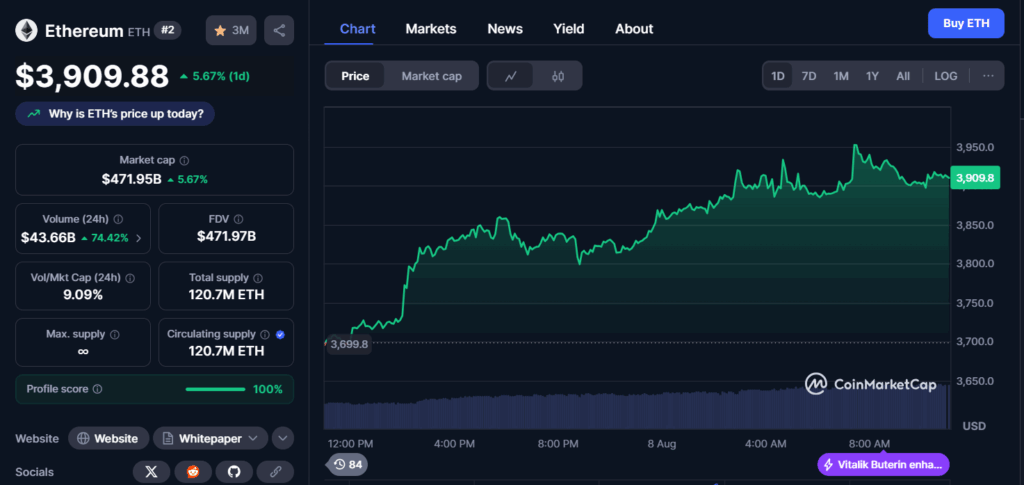Screen dimensions: 1024x485
Task: Select the Market cap toggle
Action: (x=431, y=76)
